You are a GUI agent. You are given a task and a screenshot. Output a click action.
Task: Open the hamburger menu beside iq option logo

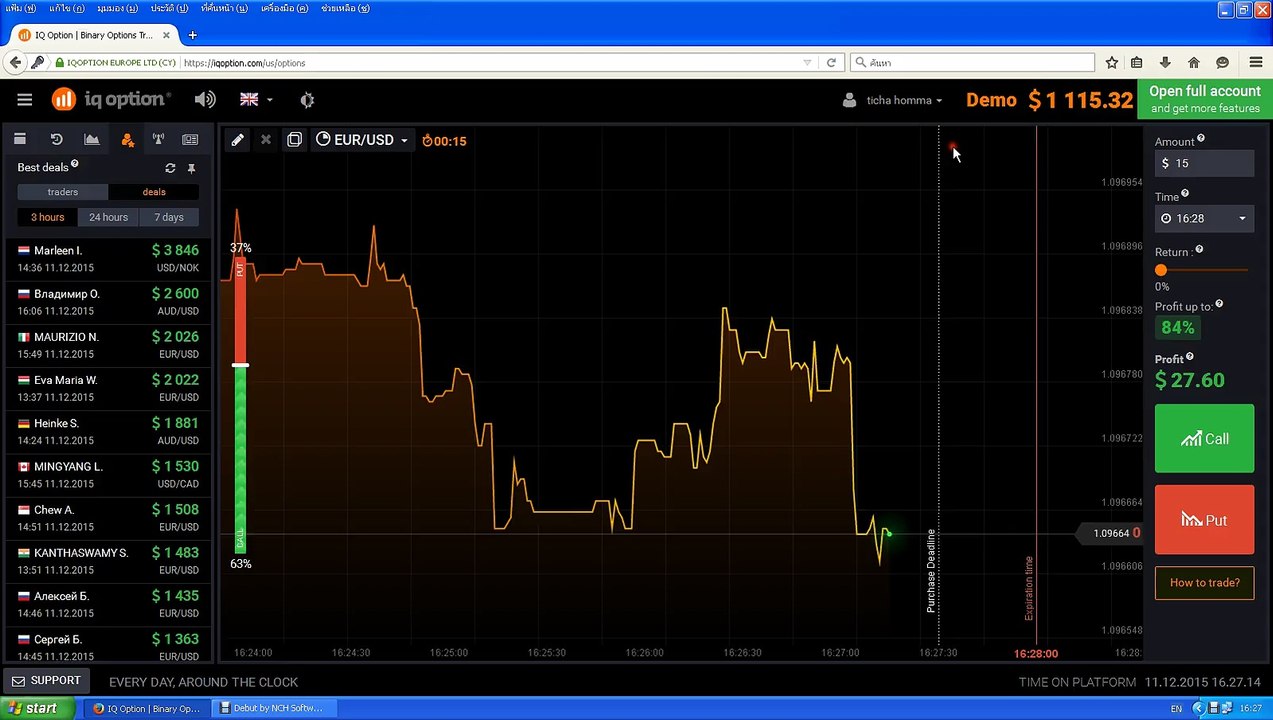click(25, 100)
